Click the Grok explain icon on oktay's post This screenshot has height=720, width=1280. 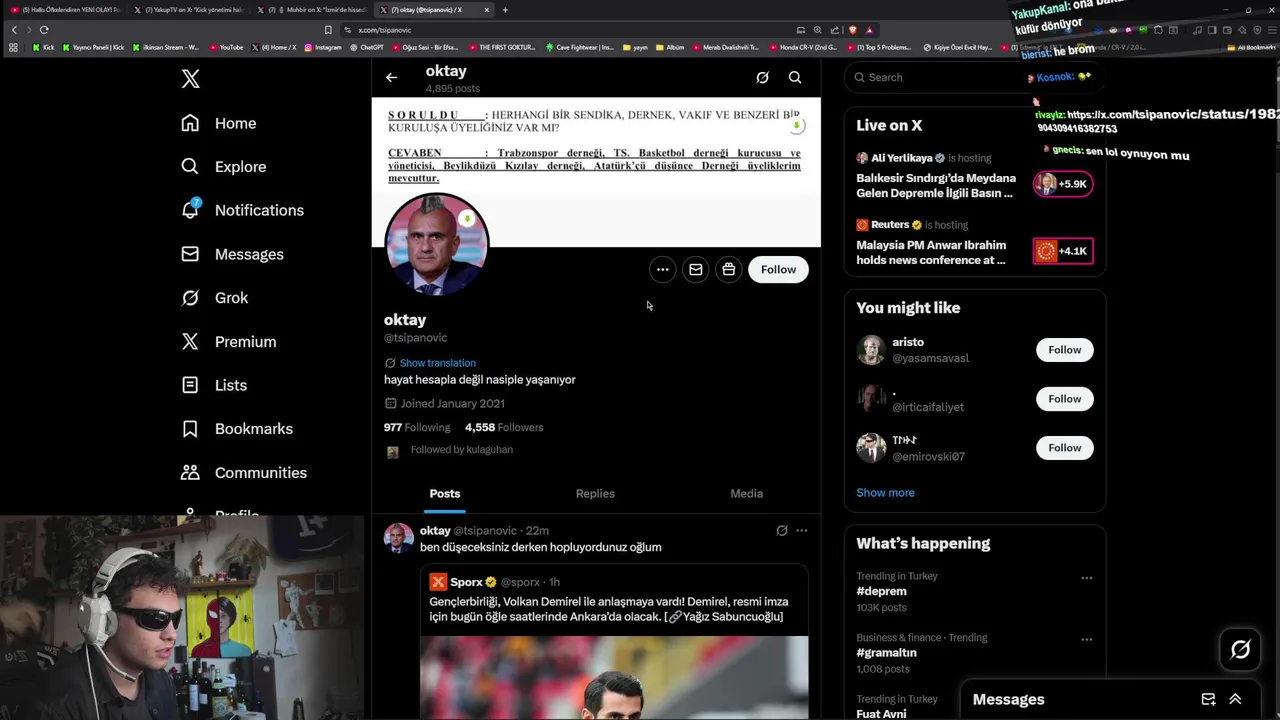point(782,531)
